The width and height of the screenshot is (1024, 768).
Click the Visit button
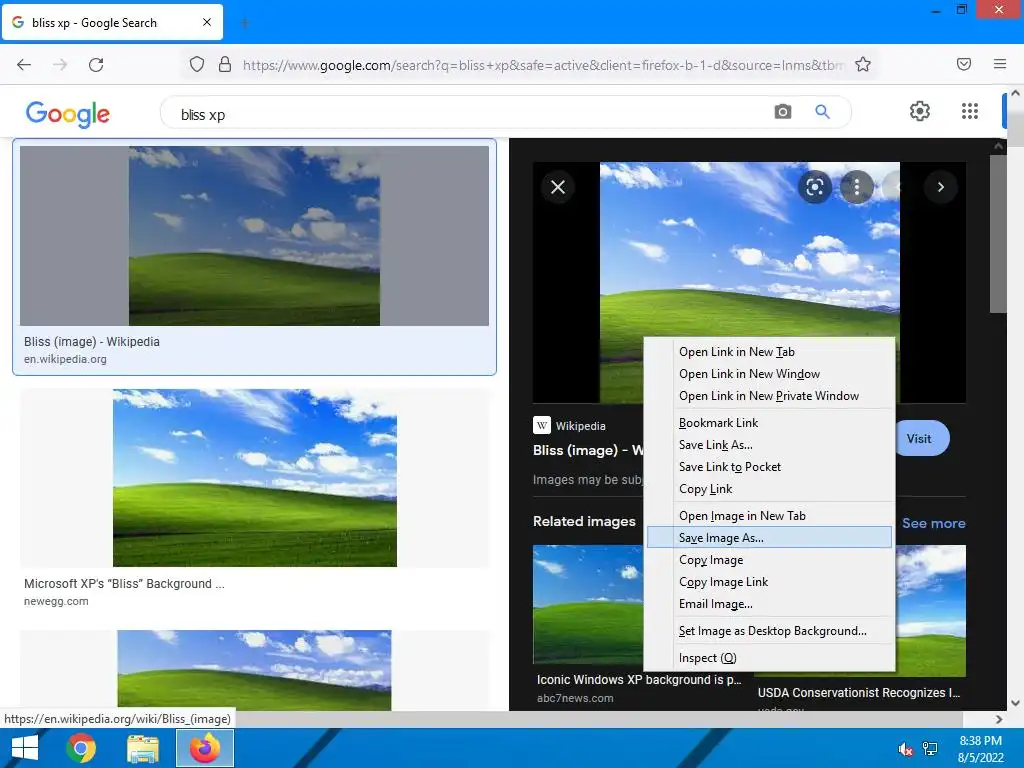point(922,438)
